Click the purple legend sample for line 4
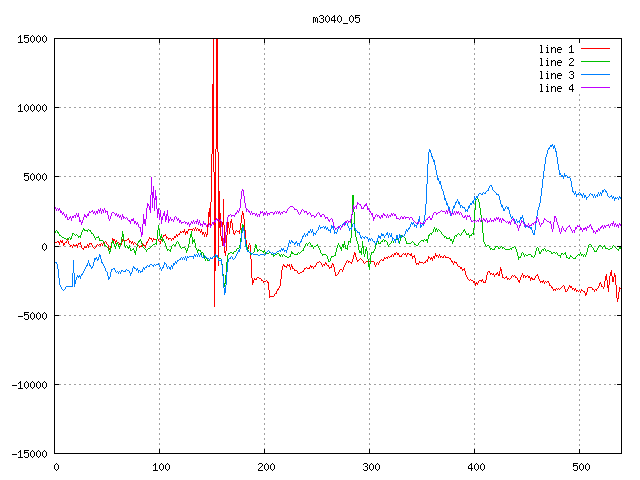The width and height of the screenshot is (640, 480). 596,88
